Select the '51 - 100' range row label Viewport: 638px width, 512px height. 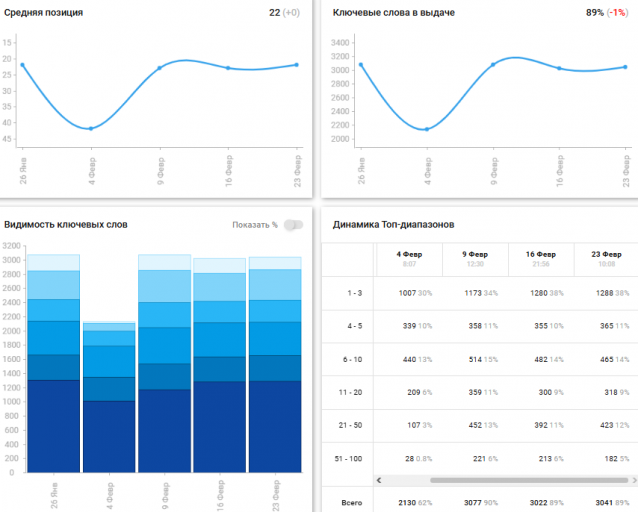pyautogui.click(x=348, y=459)
